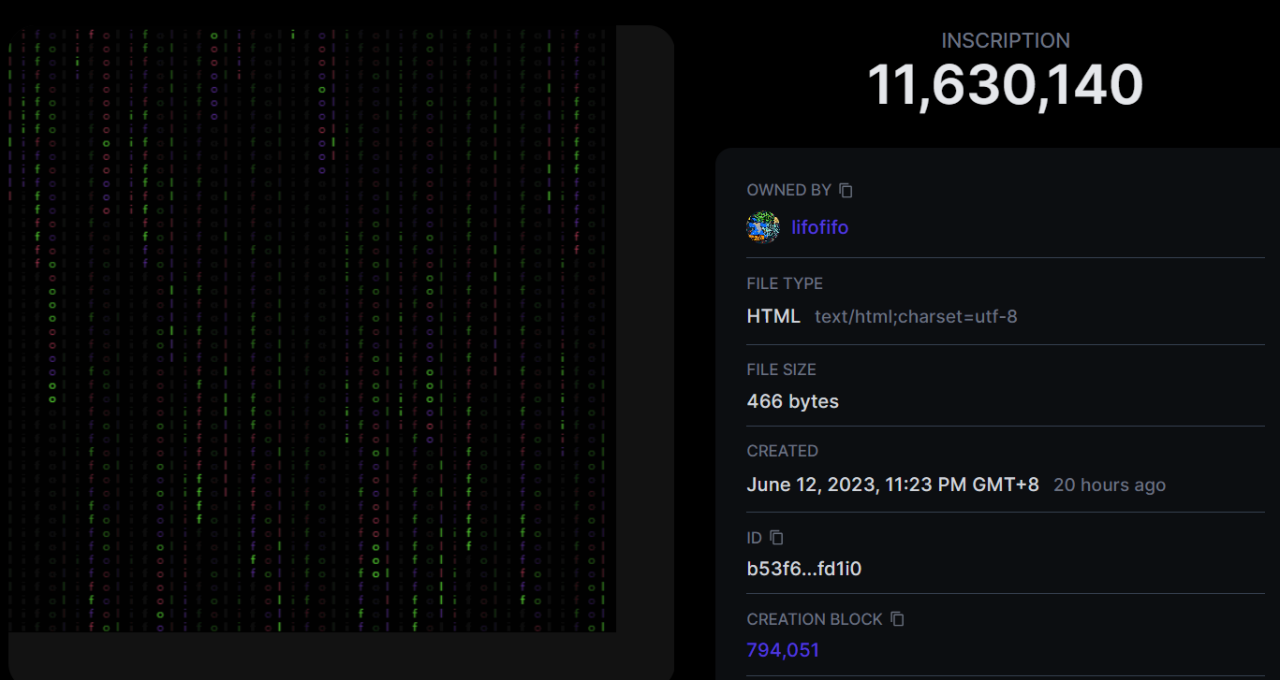Click the text/html;charset=utf-8 MIME text
This screenshot has width=1280, height=680.
915,317
